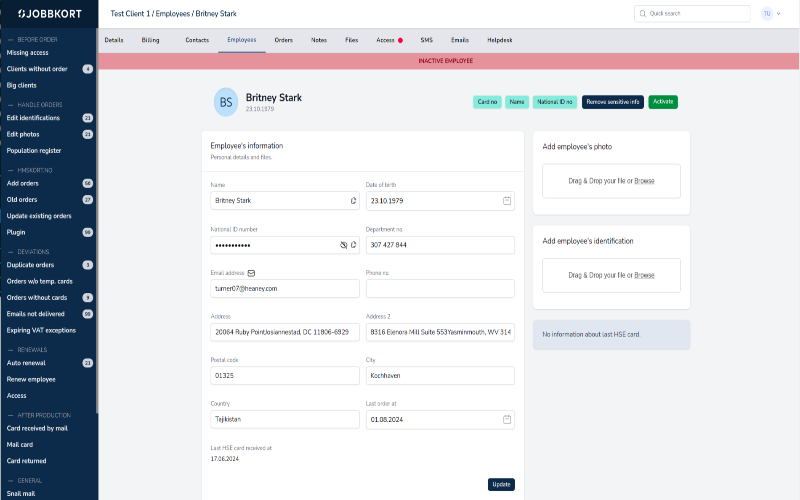Click Browse link in identification upload
Viewport: 800px width, 500px height.
644,276
